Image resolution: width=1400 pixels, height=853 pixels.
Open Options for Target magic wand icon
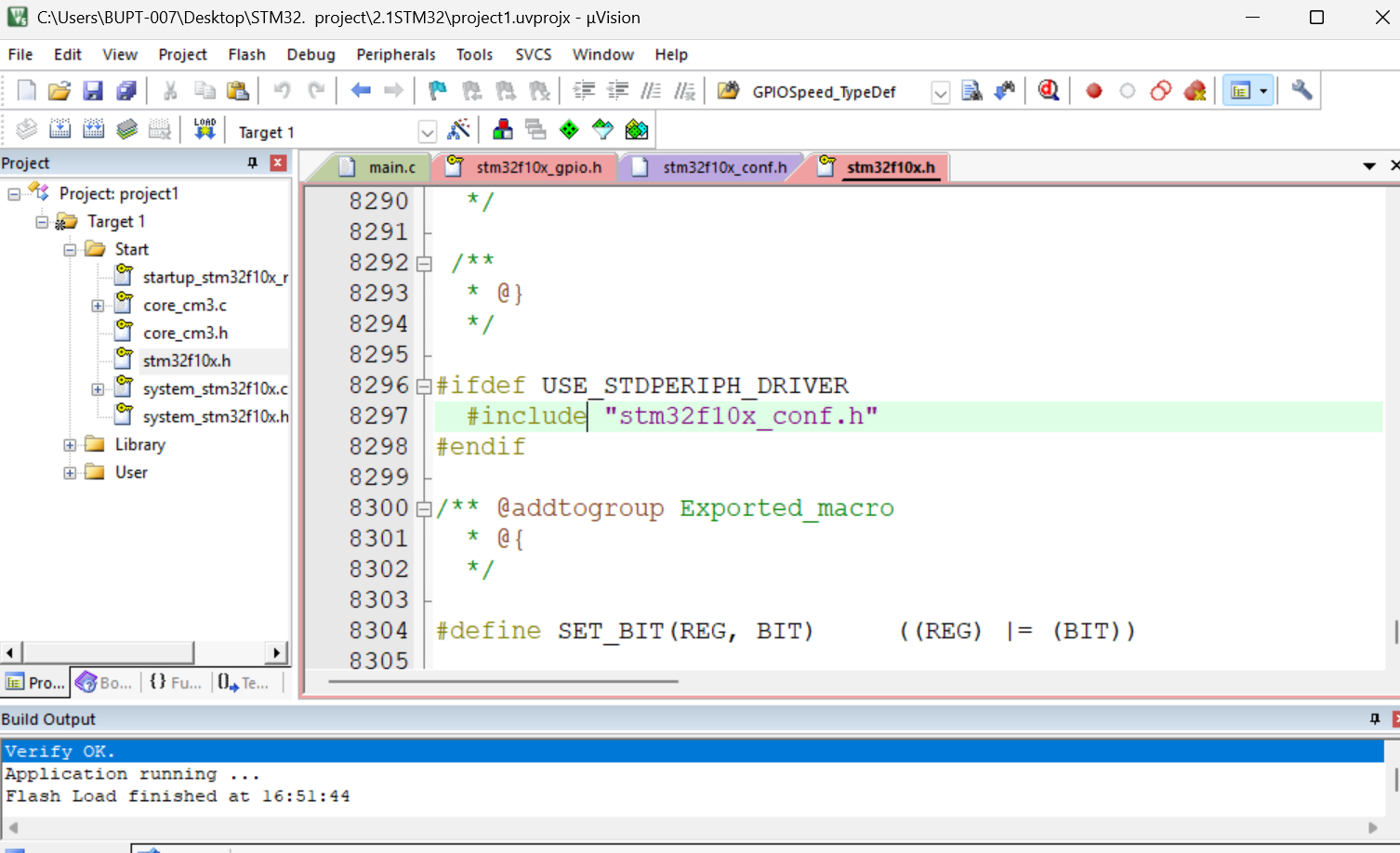coord(459,129)
